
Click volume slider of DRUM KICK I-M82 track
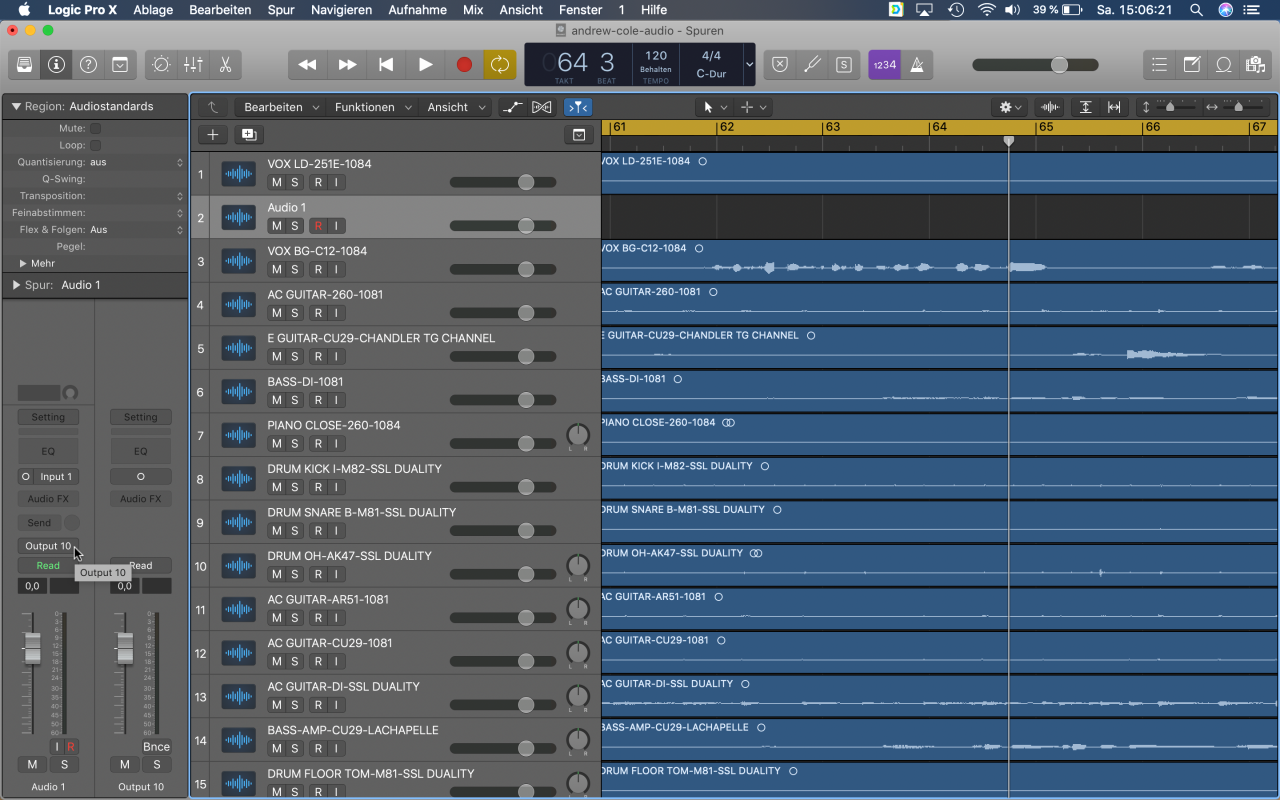[x=505, y=487]
